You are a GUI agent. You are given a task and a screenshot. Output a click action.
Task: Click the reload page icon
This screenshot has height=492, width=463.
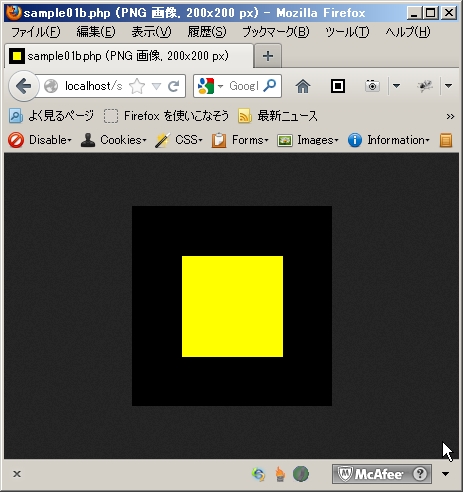click(x=173, y=86)
